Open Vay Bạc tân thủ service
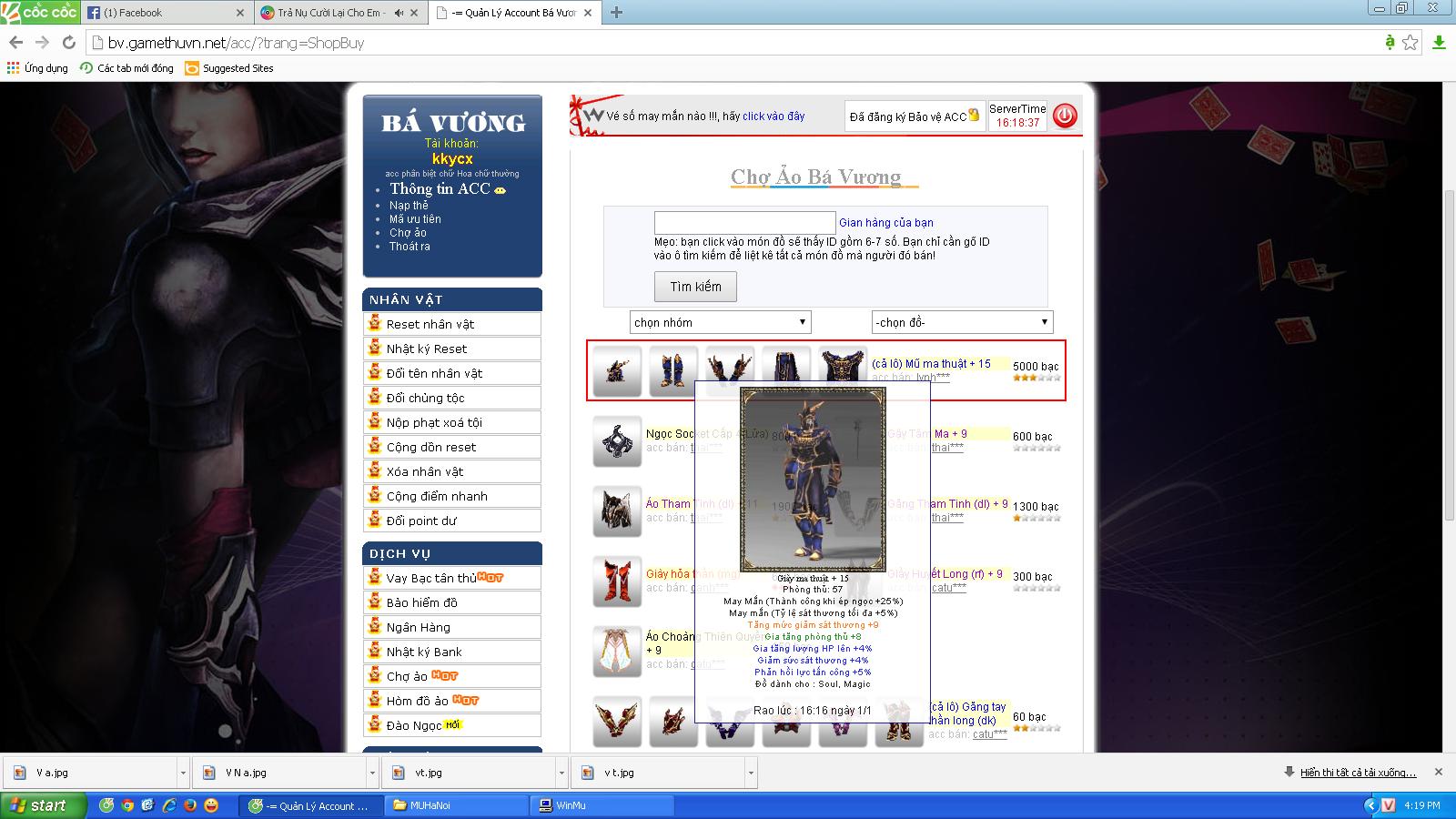Screen dimensions: 1456x819 tap(452, 578)
